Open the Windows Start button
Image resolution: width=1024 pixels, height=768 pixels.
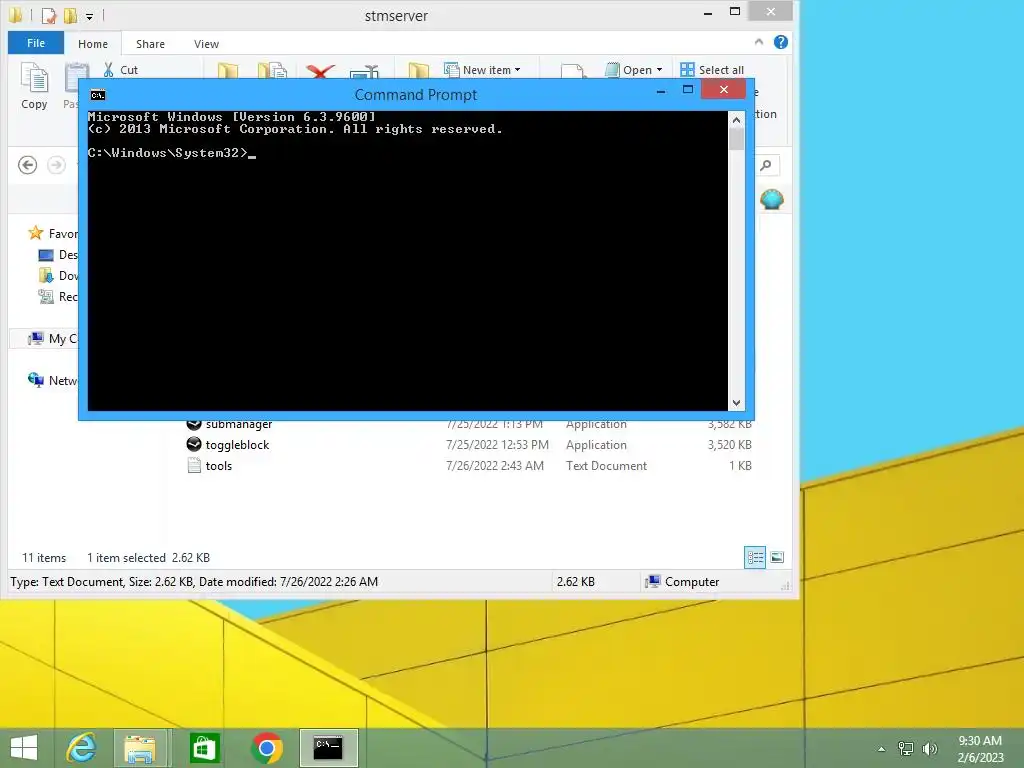24,748
